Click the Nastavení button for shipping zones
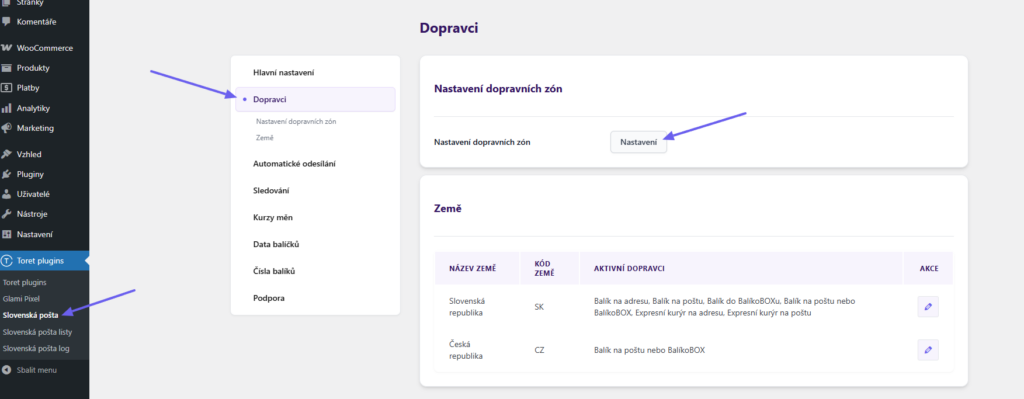The image size is (1024, 399). (x=639, y=142)
